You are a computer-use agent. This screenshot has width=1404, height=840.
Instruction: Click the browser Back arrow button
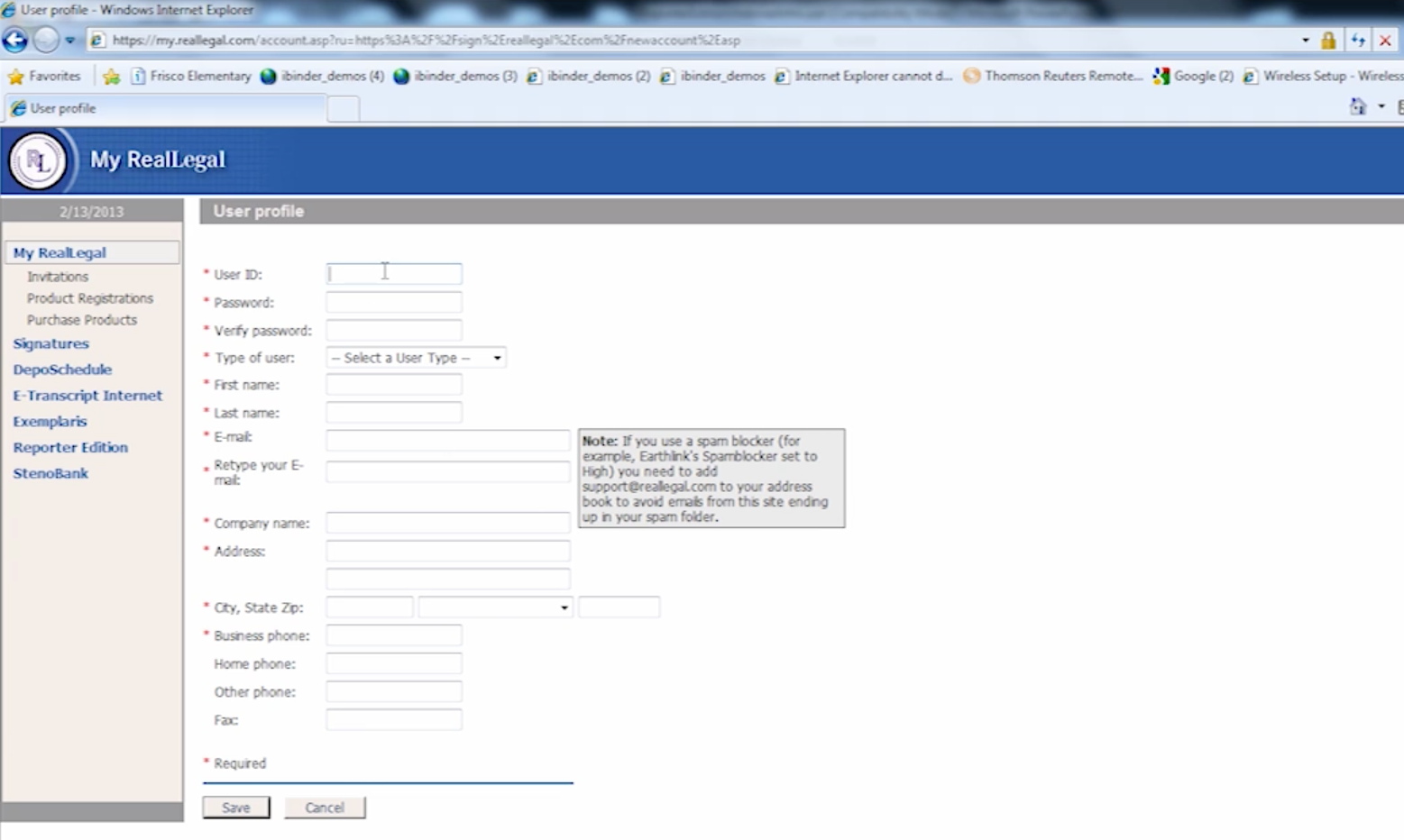click(15, 41)
